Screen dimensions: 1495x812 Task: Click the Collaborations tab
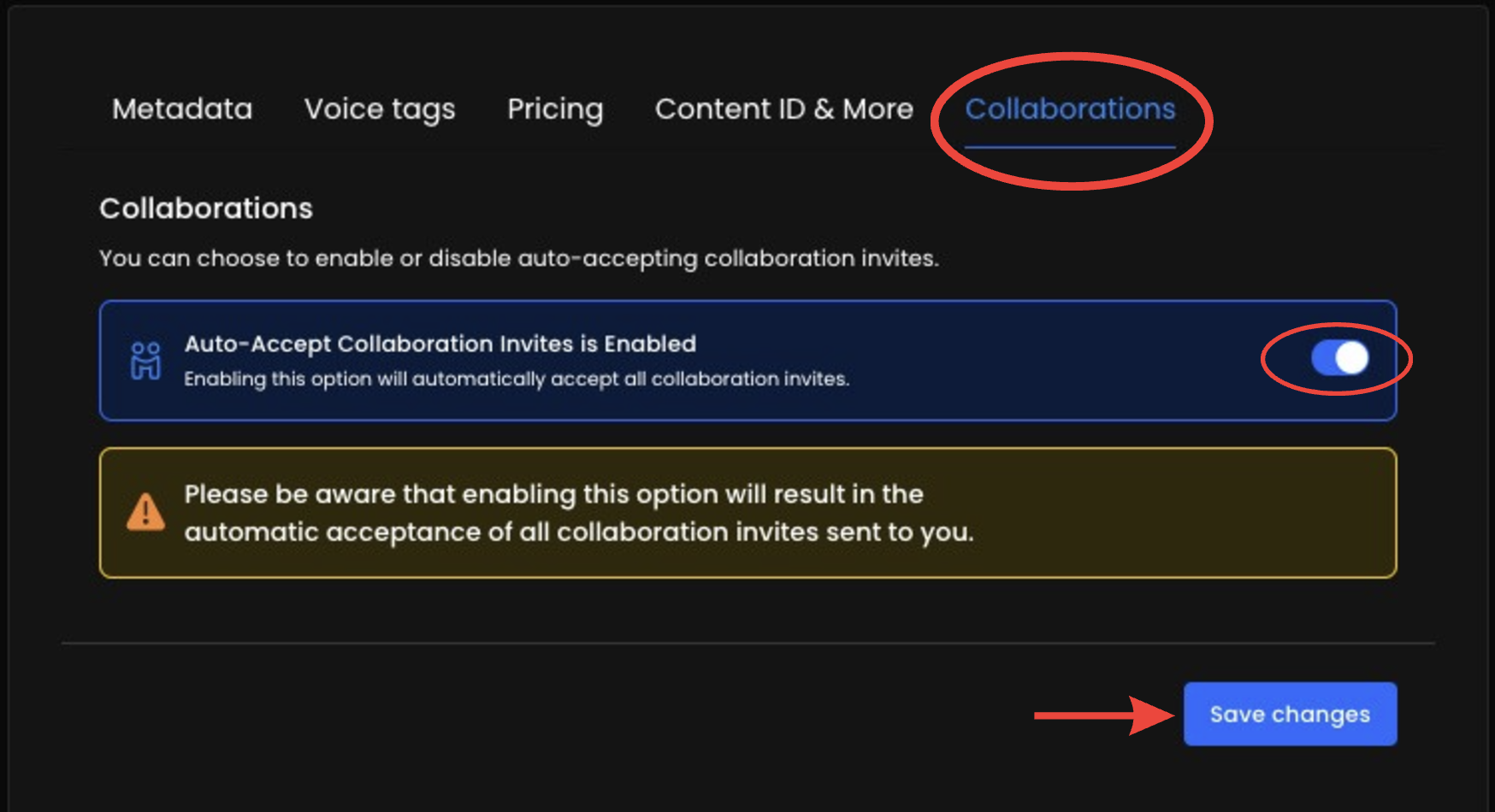[x=1070, y=109]
